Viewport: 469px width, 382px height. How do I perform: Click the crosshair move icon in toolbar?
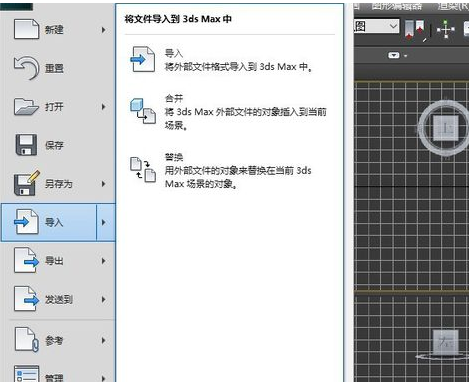pos(446,29)
